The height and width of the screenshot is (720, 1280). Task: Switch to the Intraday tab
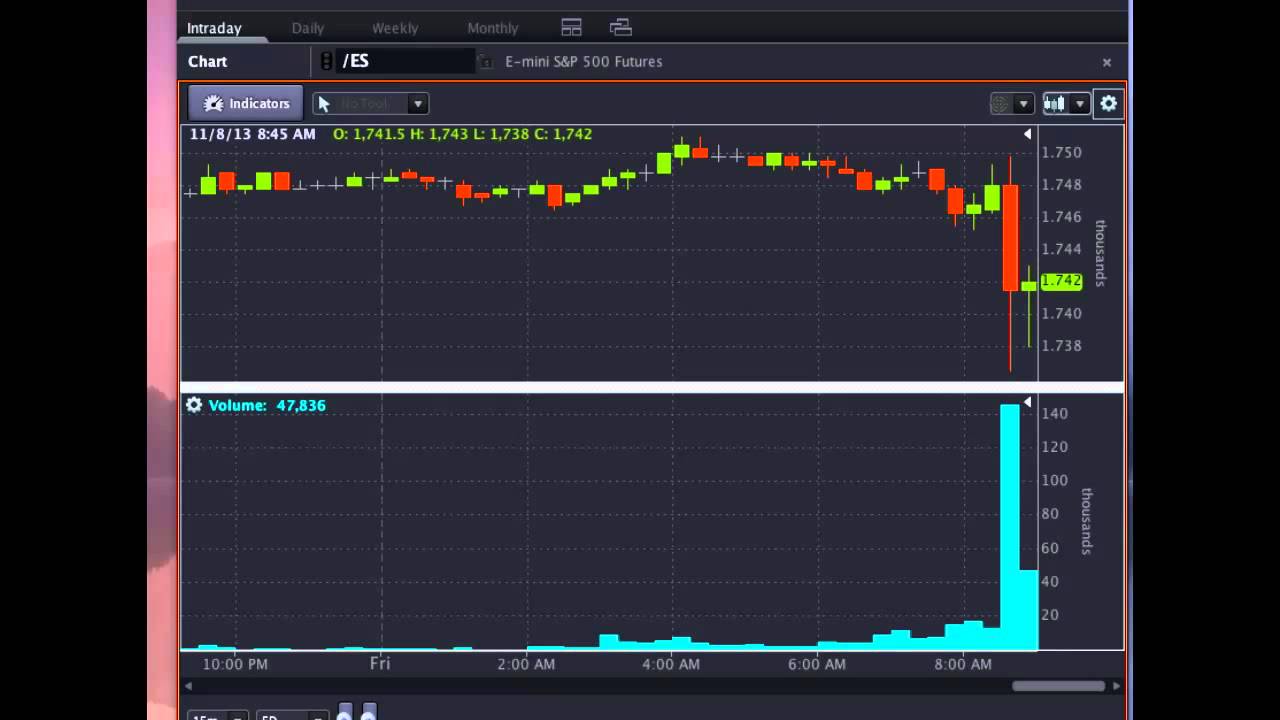pyautogui.click(x=215, y=28)
